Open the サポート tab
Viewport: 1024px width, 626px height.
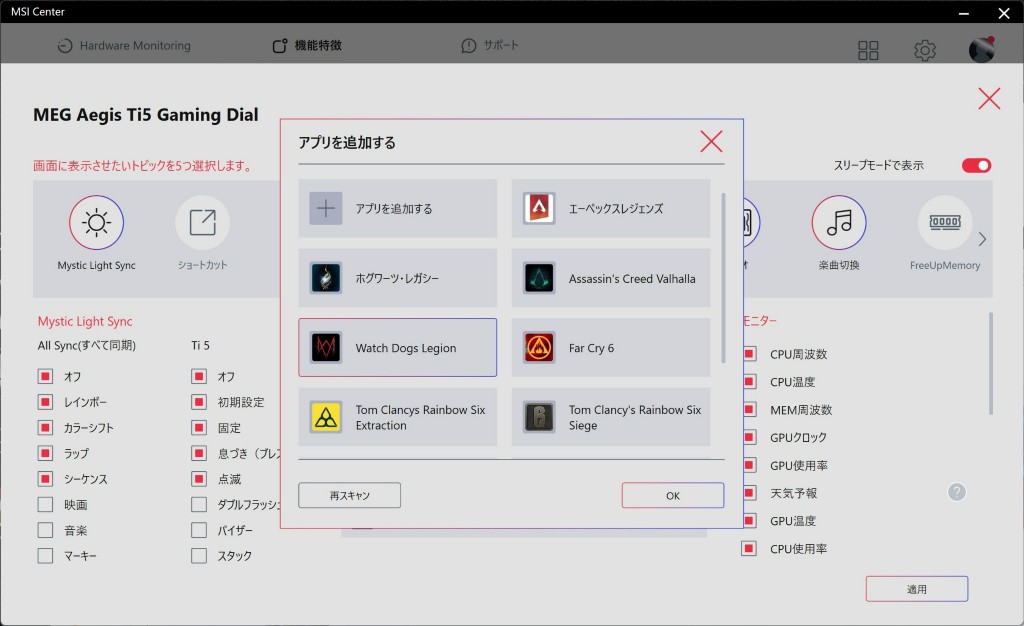coord(490,46)
